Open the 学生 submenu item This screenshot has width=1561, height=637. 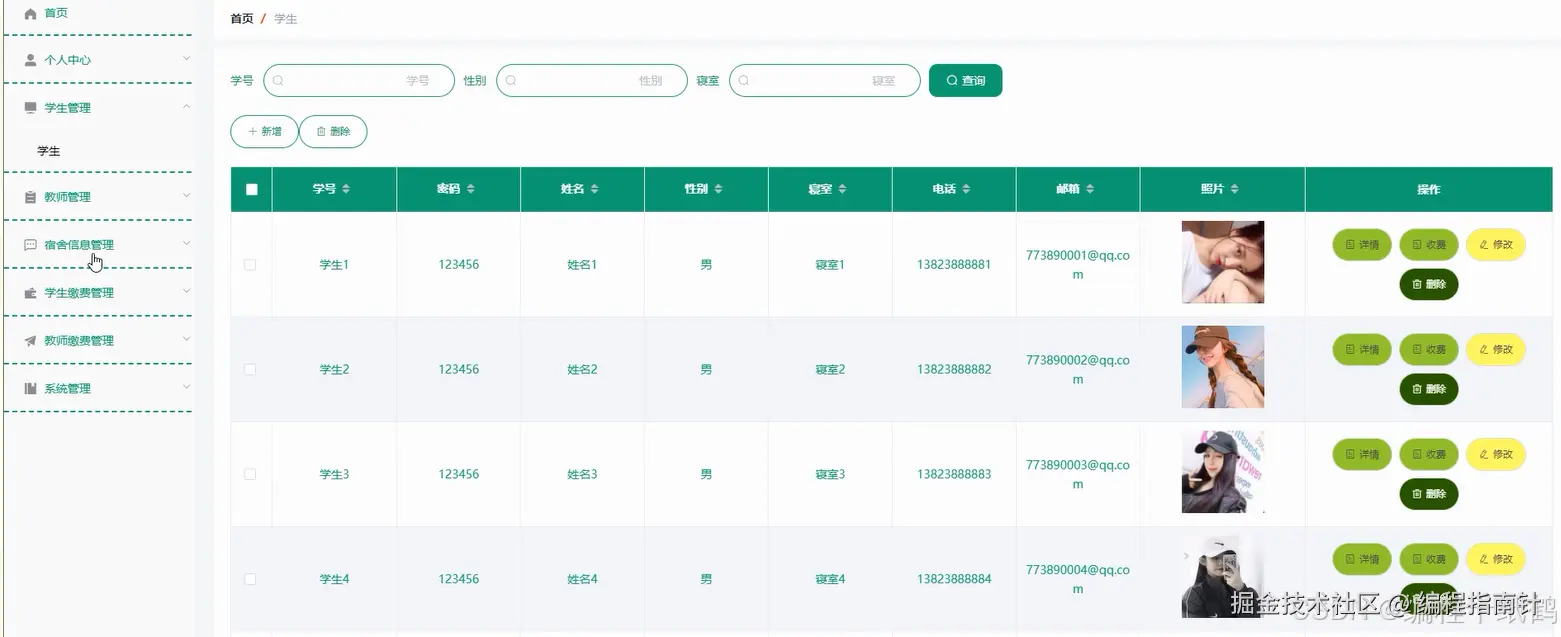(x=49, y=151)
